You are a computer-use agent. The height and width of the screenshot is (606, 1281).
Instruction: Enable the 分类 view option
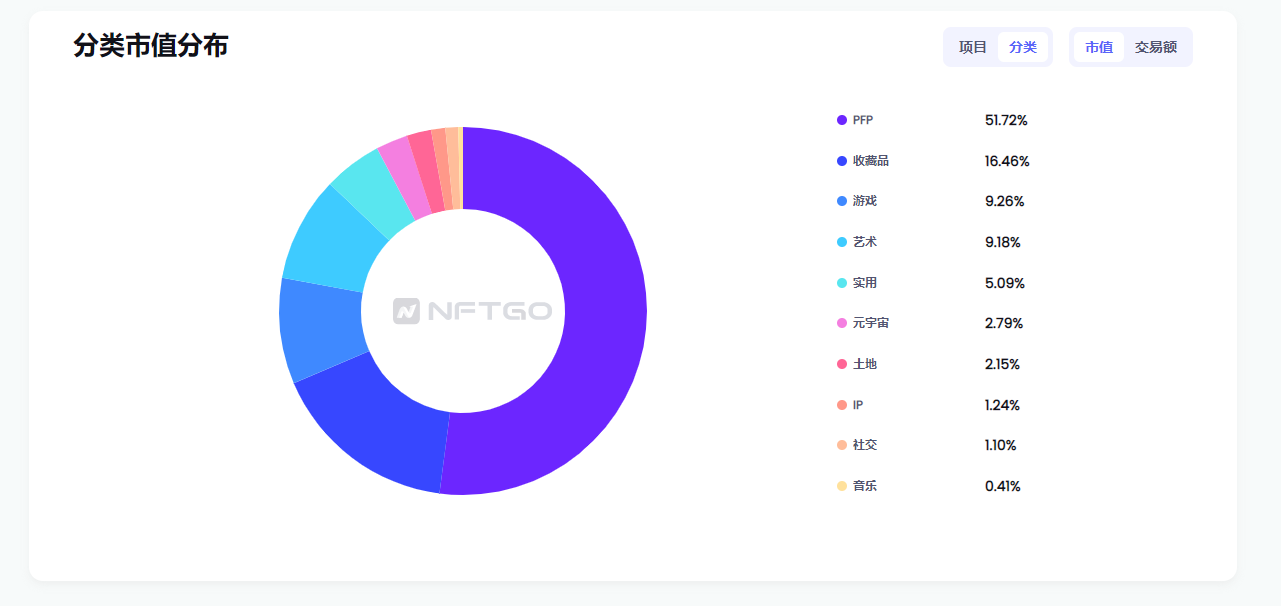tap(1023, 46)
